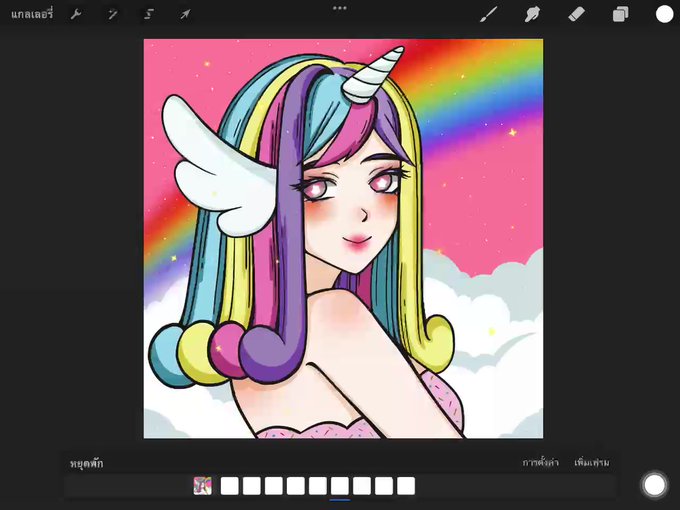
Task: Open the white active color picker
Action: (x=664, y=14)
